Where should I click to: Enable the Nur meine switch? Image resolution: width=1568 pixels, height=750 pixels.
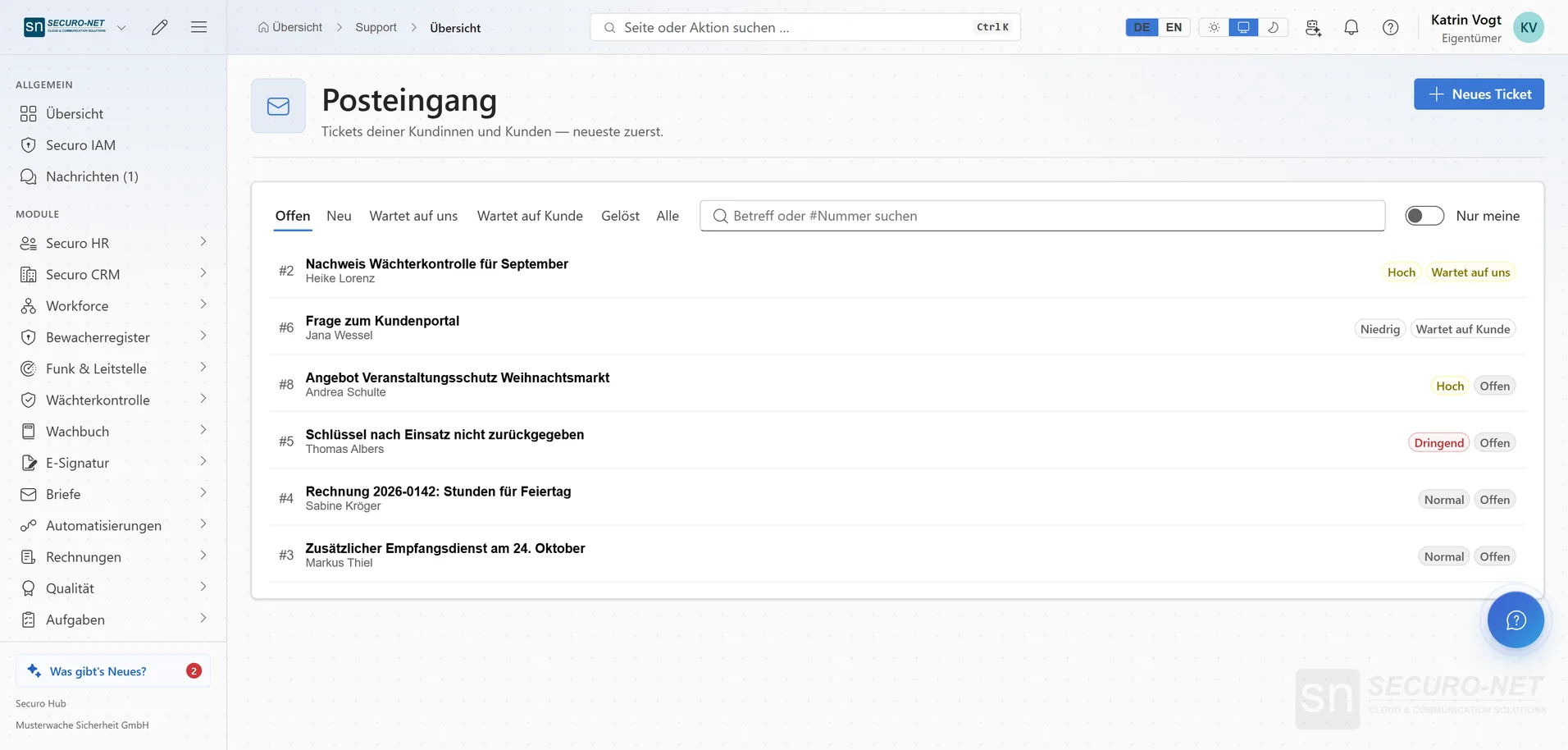(x=1424, y=216)
